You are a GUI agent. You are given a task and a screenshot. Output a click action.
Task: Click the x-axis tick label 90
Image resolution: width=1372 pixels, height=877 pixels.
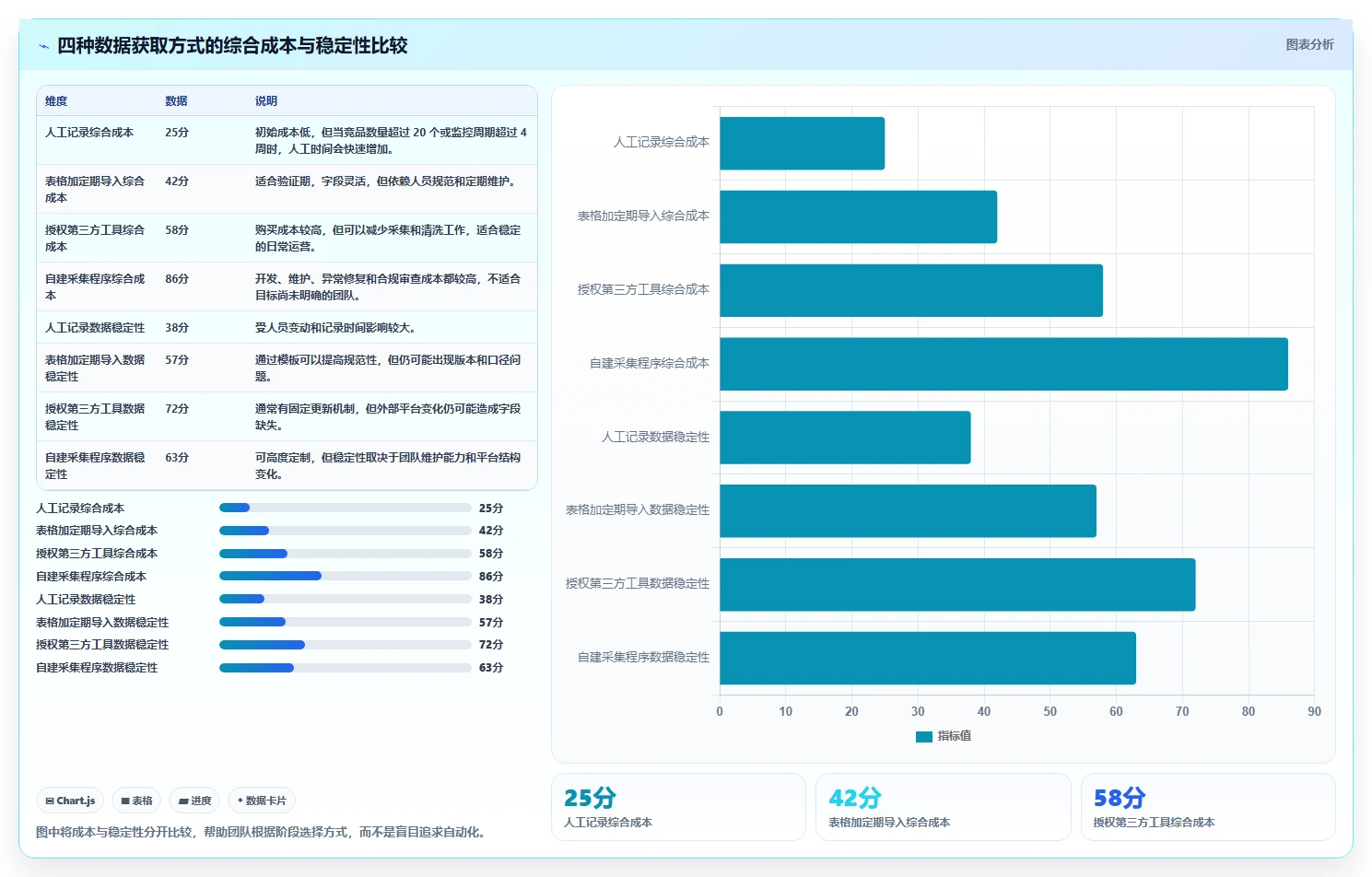pos(1314,711)
